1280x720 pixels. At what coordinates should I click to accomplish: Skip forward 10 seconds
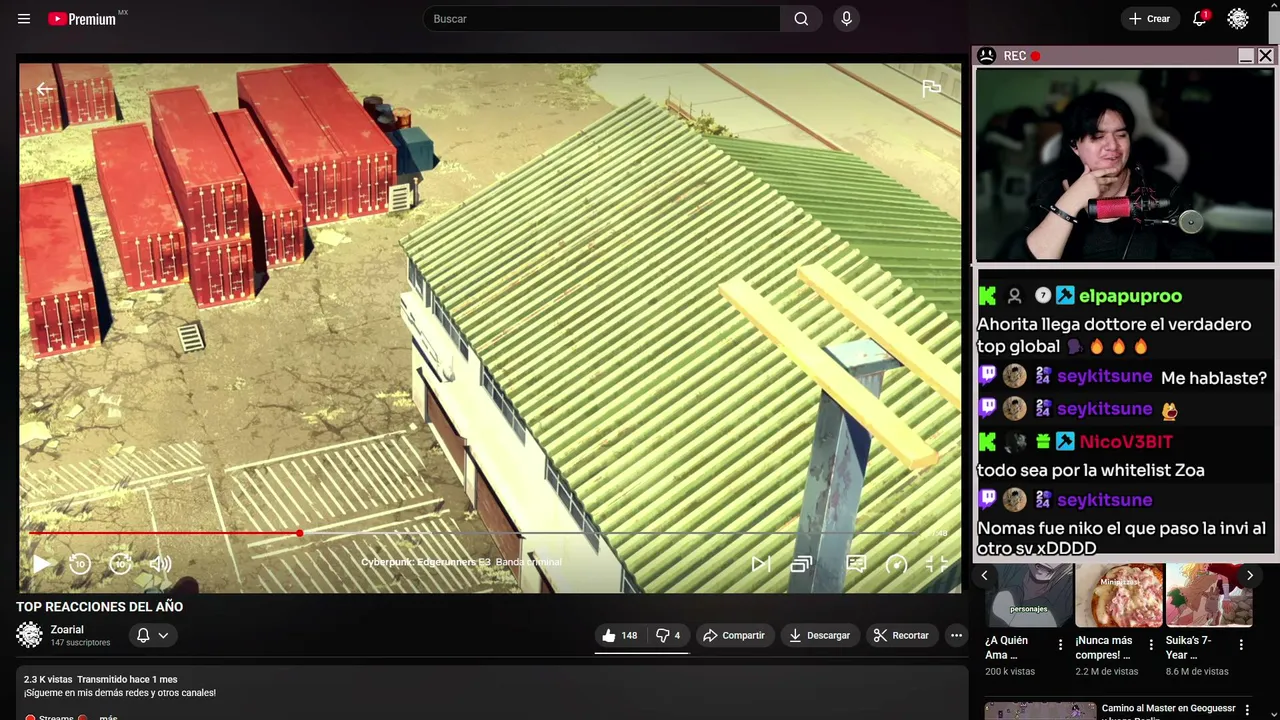(x=120, y=564)
